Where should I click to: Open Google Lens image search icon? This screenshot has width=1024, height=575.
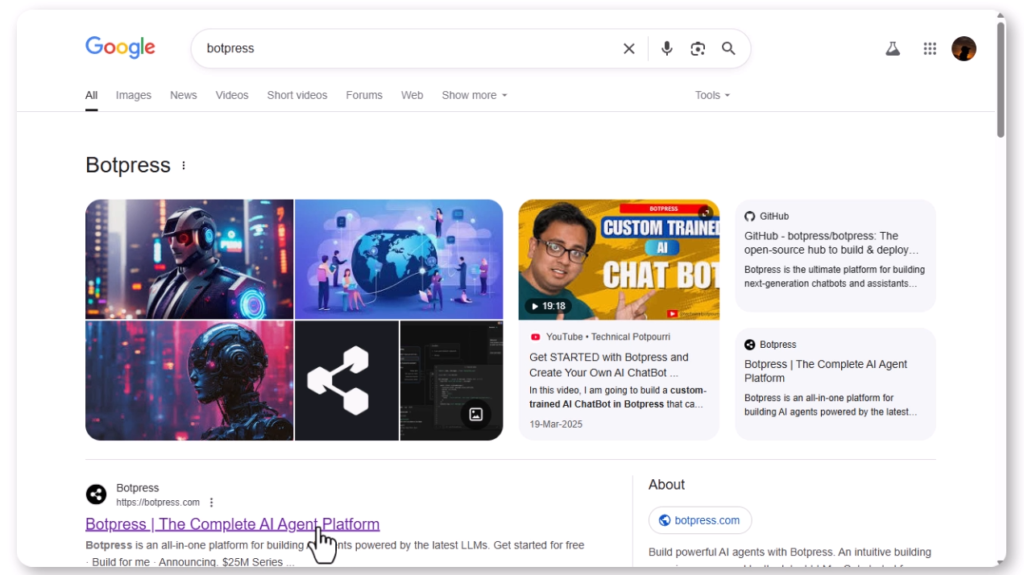tap(697, 48)
